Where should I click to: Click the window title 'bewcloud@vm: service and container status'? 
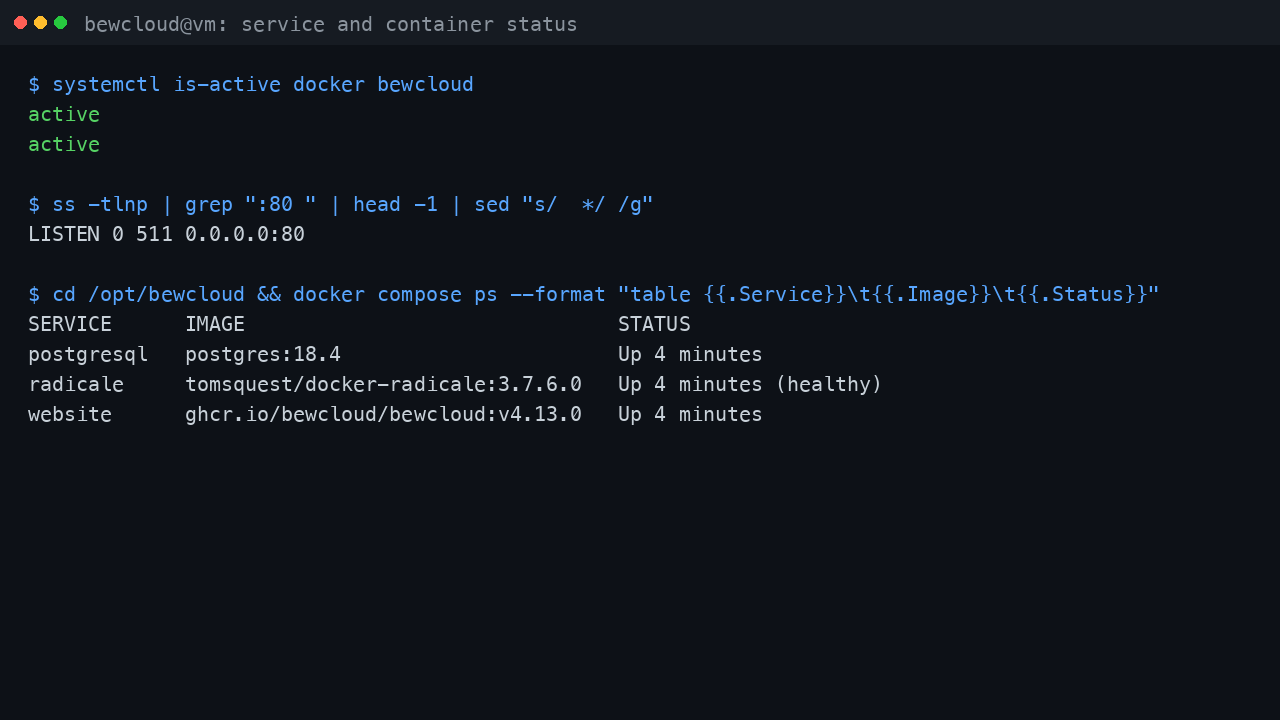[331, 24]
